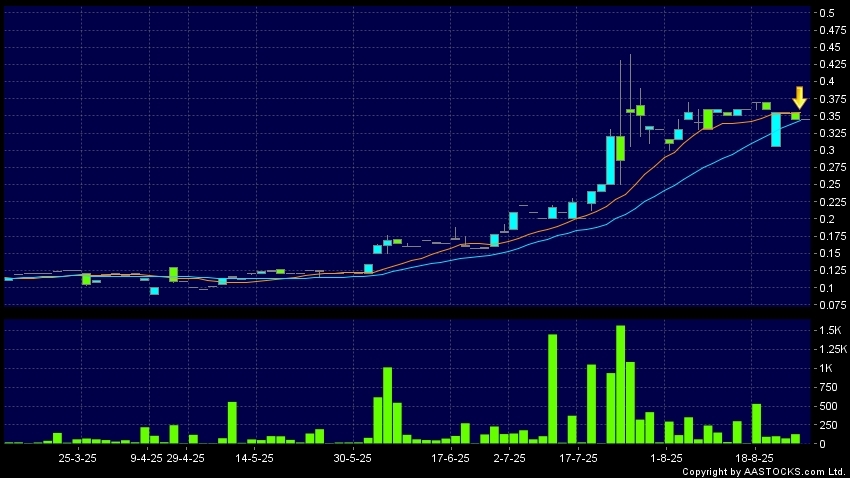Click the second-tallest volume bar, just left of 17-7-25
Viewport: 850px width, 478px height.
(x=552, y=389)
